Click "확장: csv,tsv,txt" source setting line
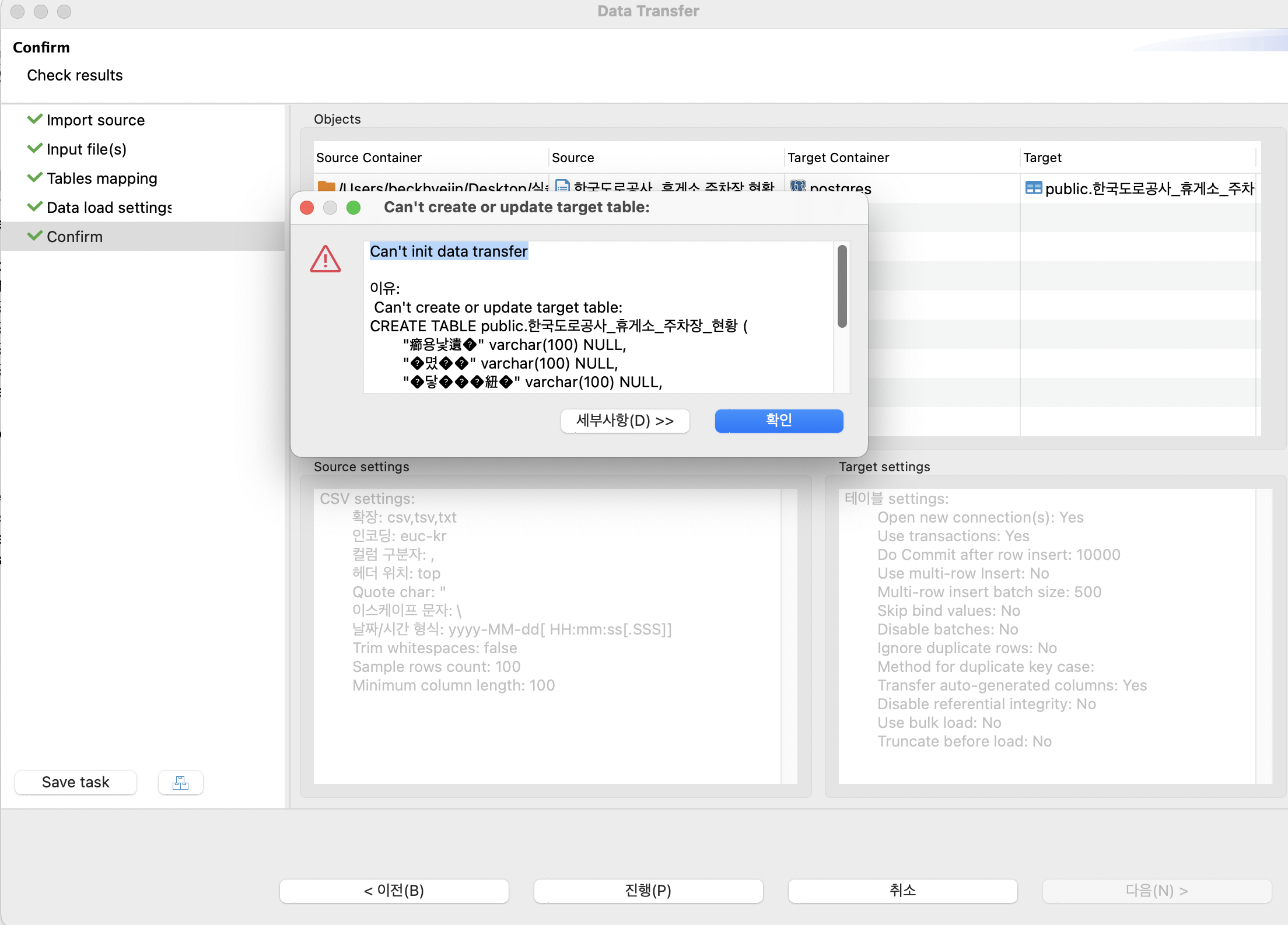Screen dimensions: 1288x925 pyautogui.click(x=404, y=517)
